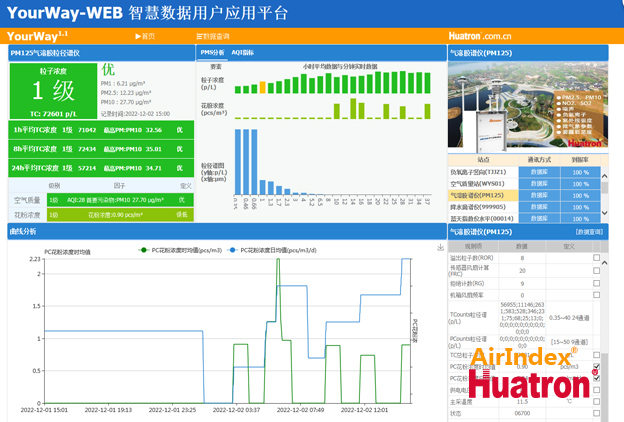Switch to the PMS分析 tab
The width and height of the screenshot is (624, 422).
[x=212, y=51]
